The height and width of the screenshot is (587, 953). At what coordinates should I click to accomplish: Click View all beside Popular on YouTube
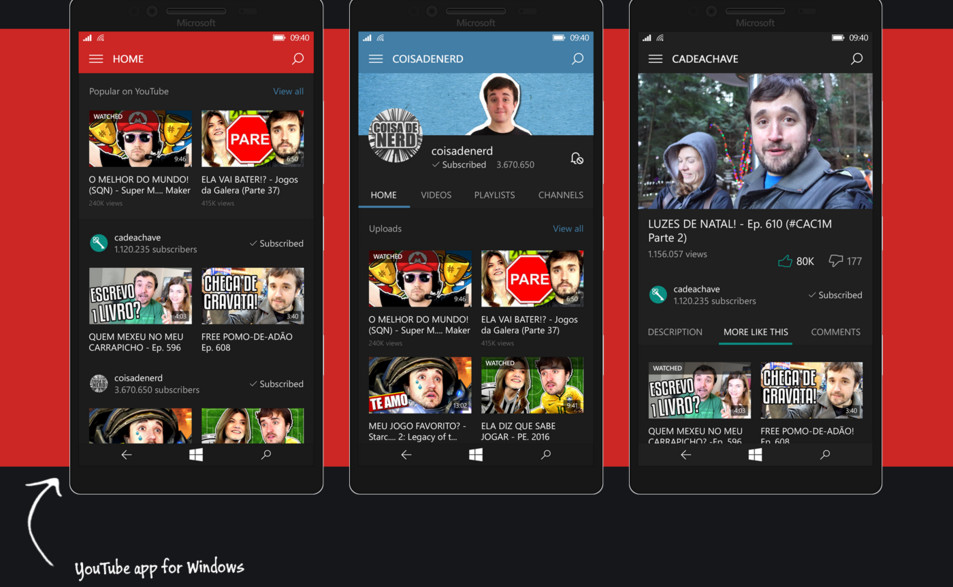point(288,91)
